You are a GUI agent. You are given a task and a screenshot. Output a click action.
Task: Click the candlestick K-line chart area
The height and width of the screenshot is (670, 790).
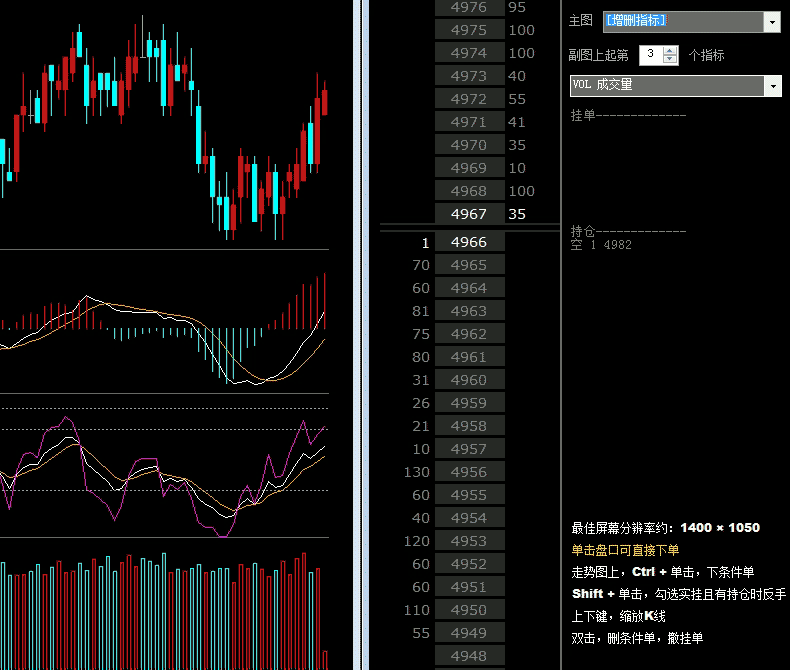(x=165, y=124)
